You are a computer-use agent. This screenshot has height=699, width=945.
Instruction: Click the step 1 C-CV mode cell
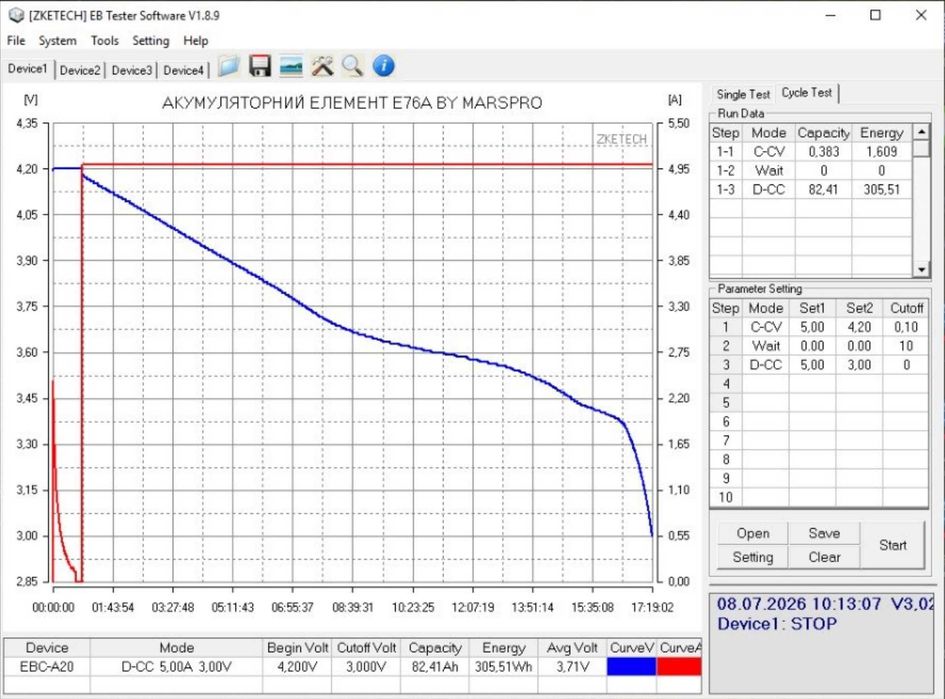coord(765,327)
